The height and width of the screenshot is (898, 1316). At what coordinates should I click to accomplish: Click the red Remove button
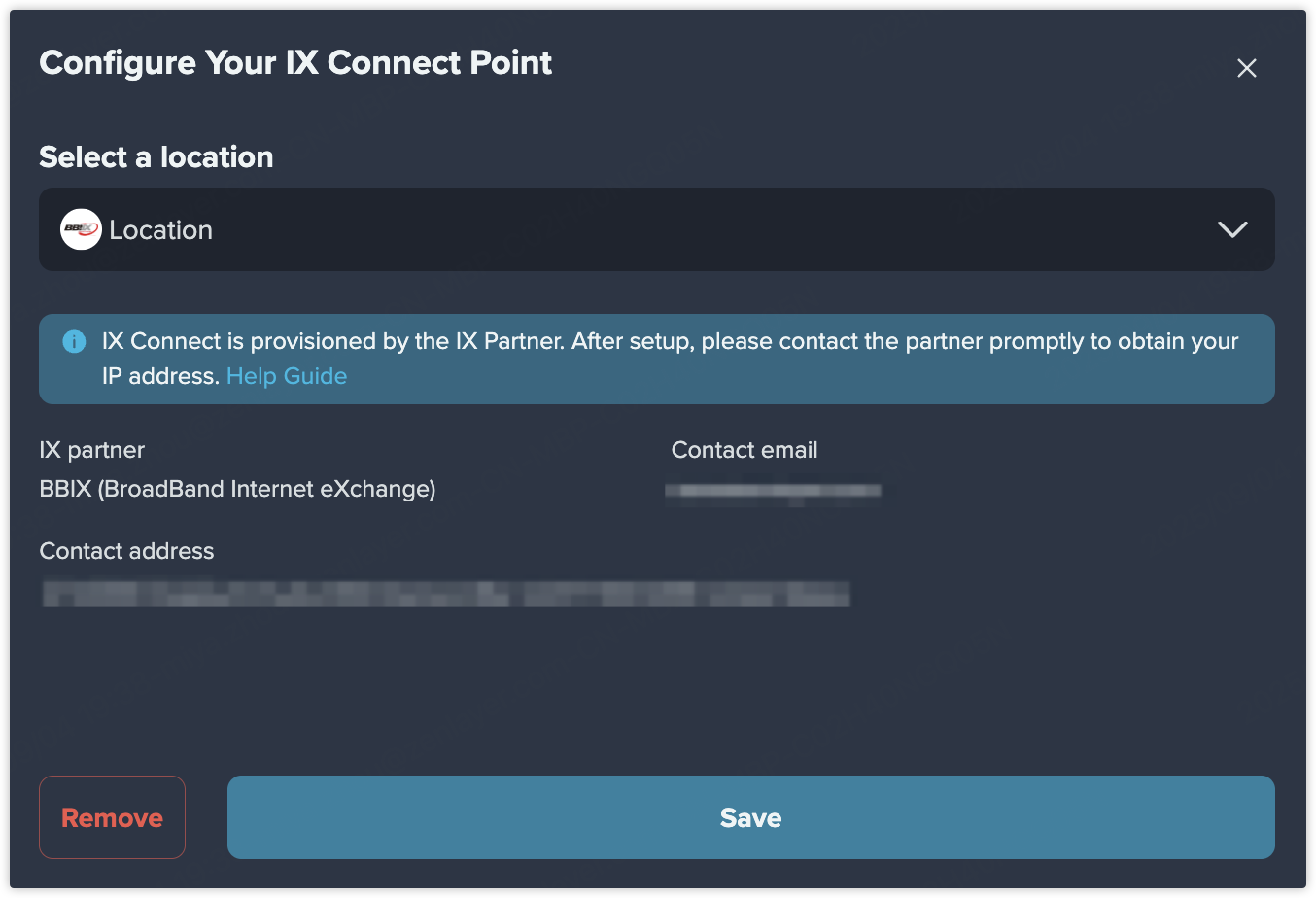112,817
